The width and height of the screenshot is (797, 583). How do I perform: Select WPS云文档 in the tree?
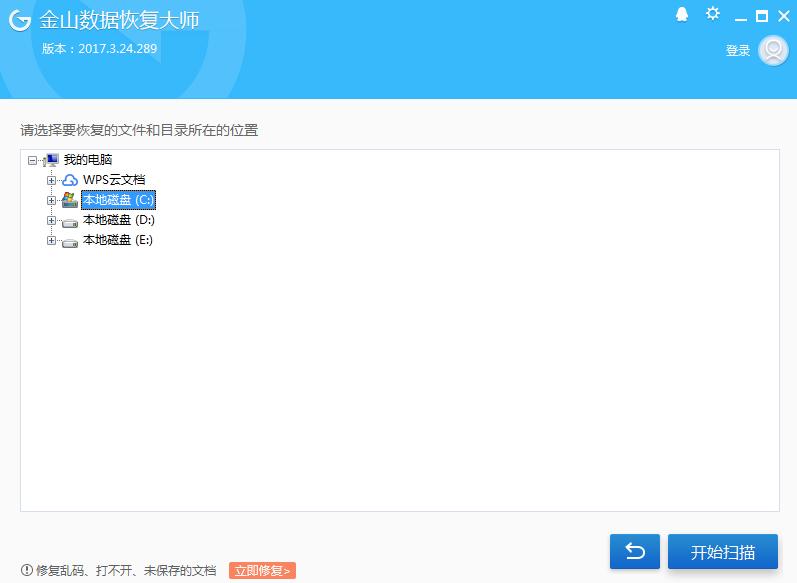pyautogui.click(x=114, y=179)
